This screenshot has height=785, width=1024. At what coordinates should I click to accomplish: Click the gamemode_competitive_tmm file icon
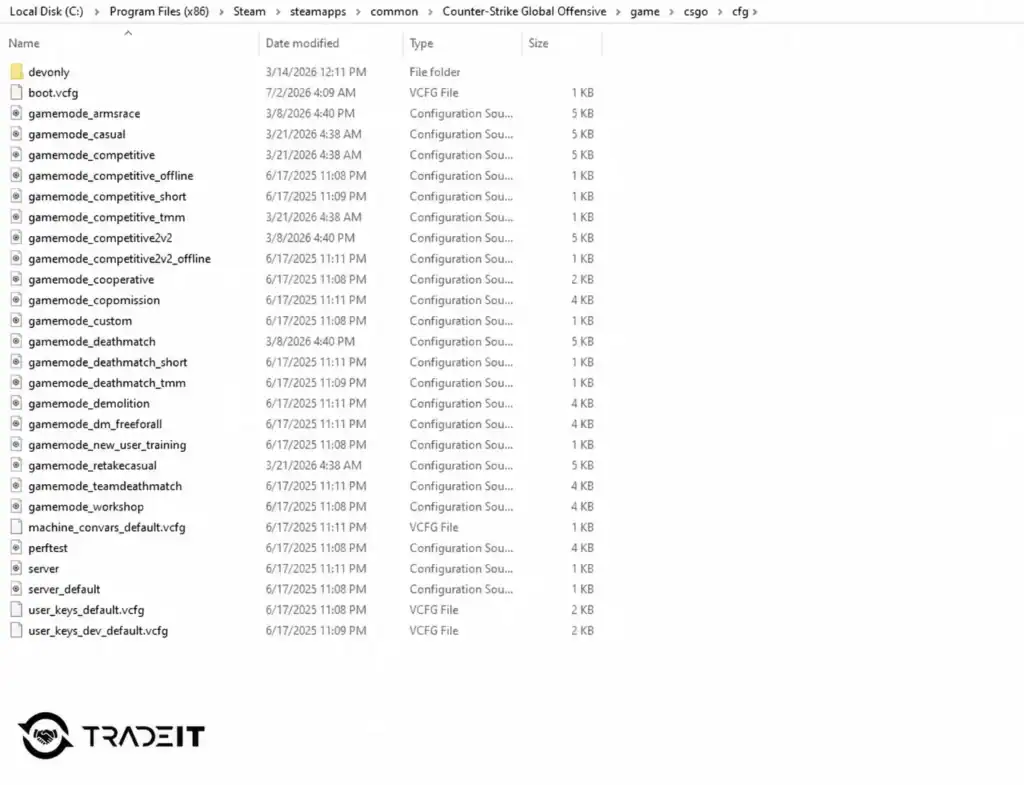[16, 217]
